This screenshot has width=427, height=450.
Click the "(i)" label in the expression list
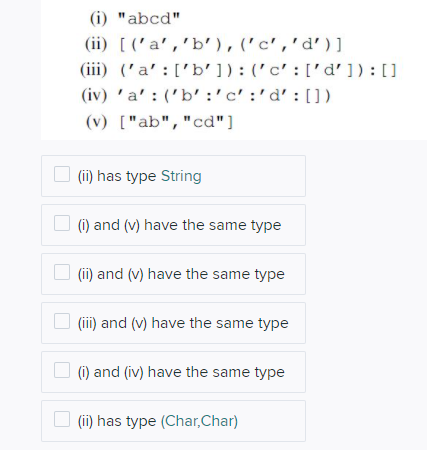pyautogui.click(x=99, y=18)
